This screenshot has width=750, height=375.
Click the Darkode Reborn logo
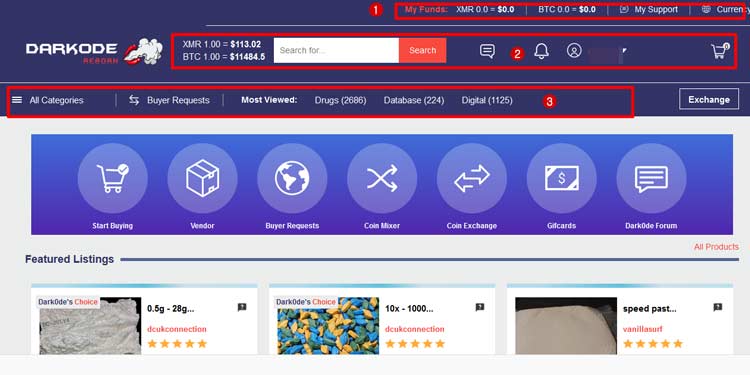point(95,52)
